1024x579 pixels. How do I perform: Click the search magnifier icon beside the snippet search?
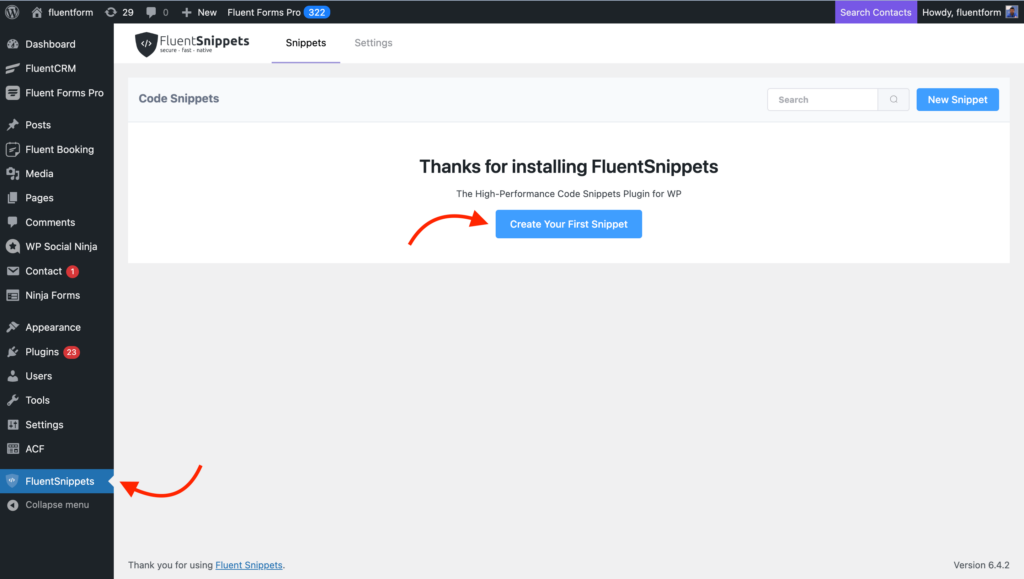(x=893, y=99)
